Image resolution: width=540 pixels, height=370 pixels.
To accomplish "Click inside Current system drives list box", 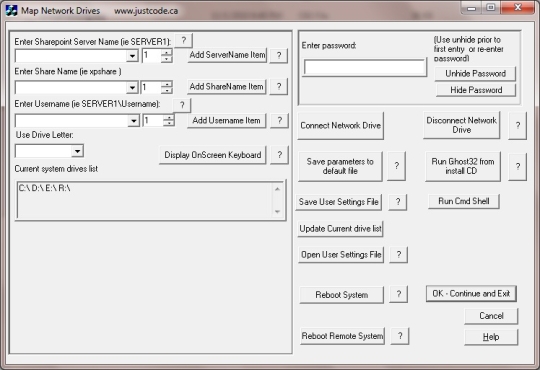I will tap(144, 200).
